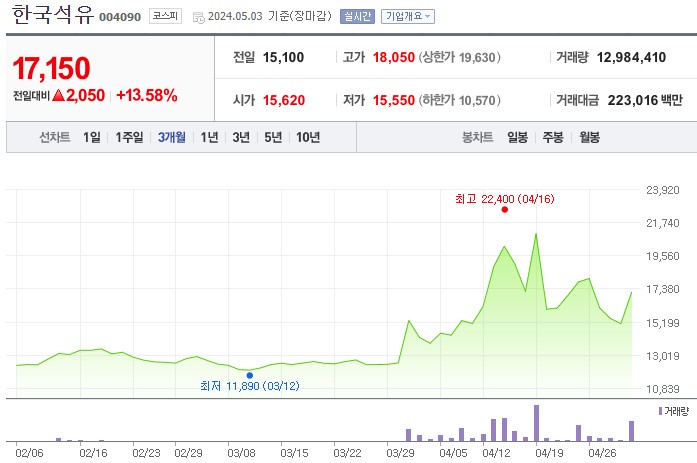The width and height of the screenshot is (697, 463).
Task: Click the 코스피 market badge
Action: coord(165,16)
